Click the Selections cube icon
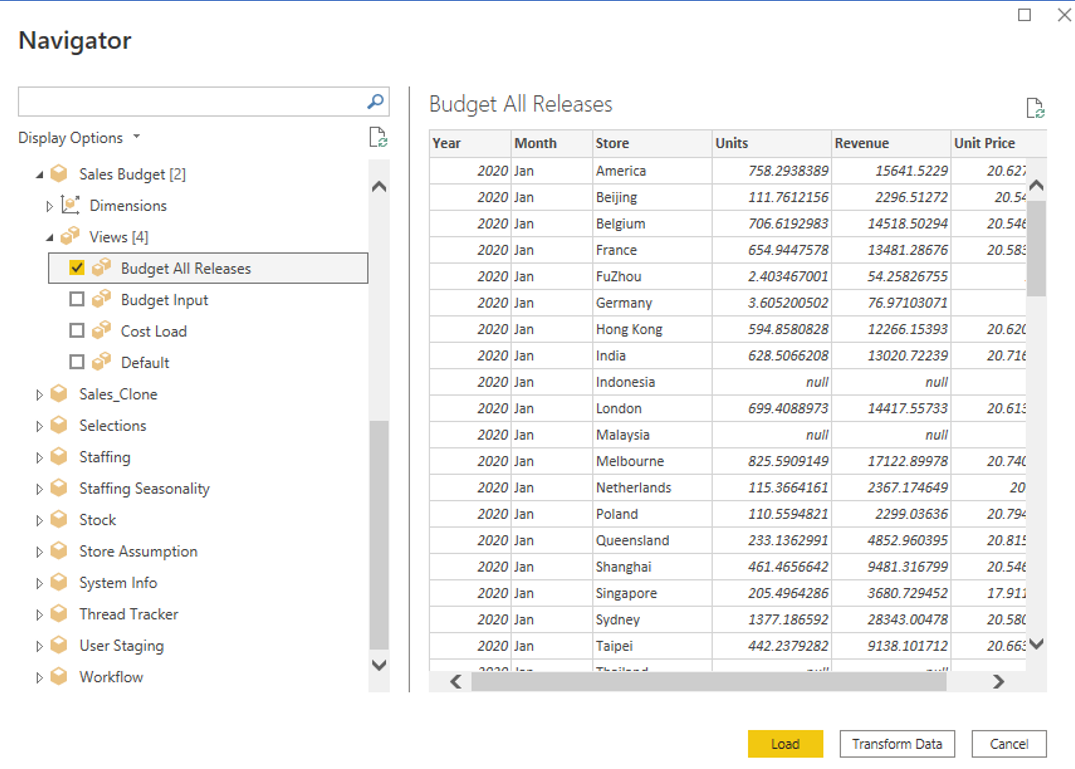The width and height of the screenshot is (1075, 769). (60, 425)
